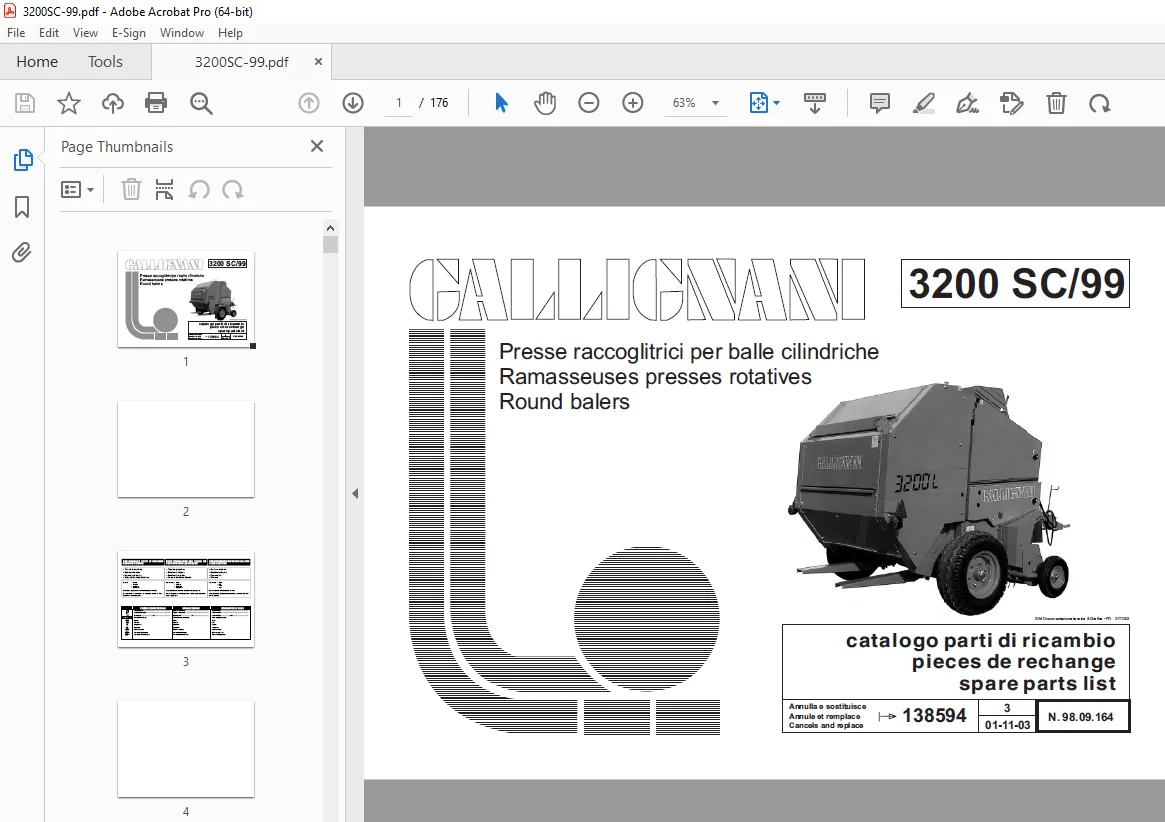Click the fit page icon
1165x822 pixels.
click(x=759, y=103)
